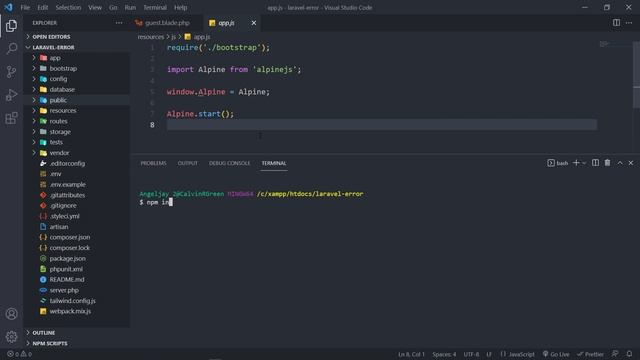This screenshot has width=640, height=360.
Task: Open the Selection menu
Action: point(68,7)
